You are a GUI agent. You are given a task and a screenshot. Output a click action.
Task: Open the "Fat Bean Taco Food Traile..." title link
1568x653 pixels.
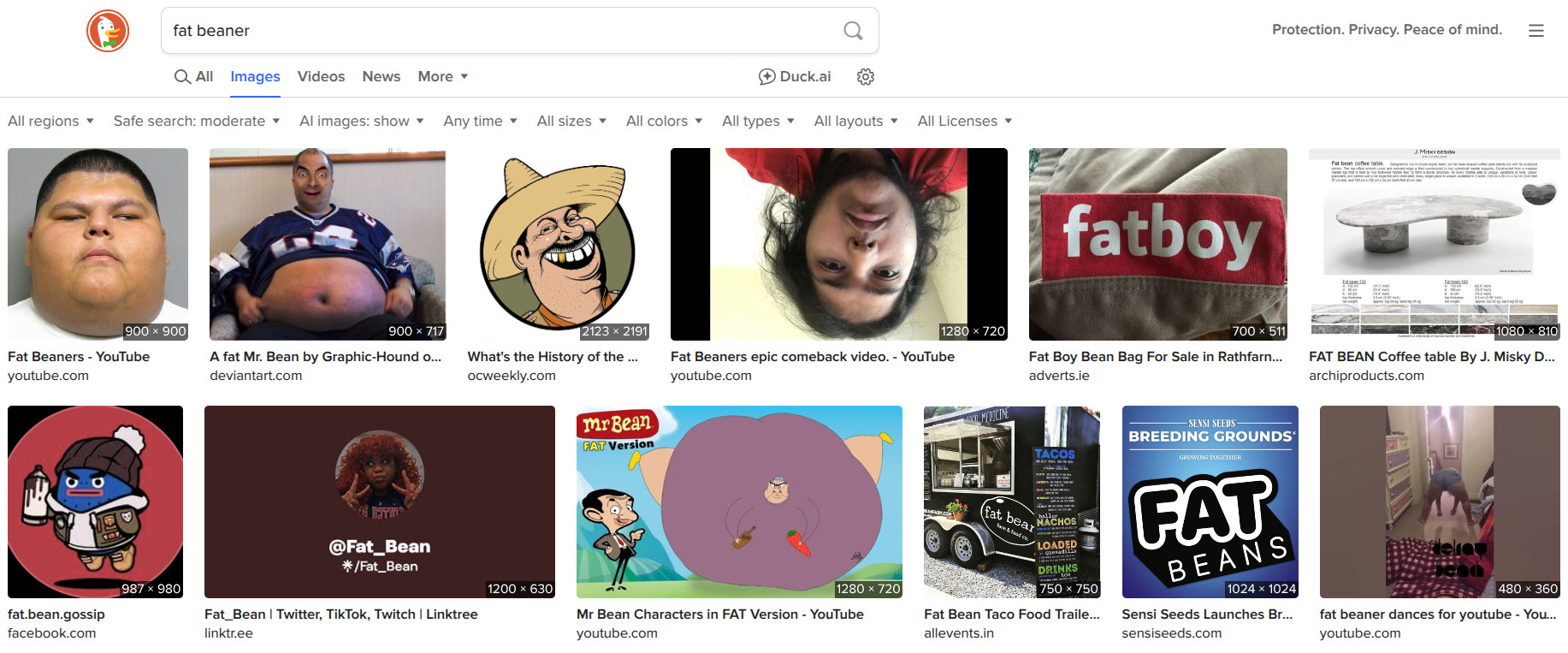point(1012,614)
